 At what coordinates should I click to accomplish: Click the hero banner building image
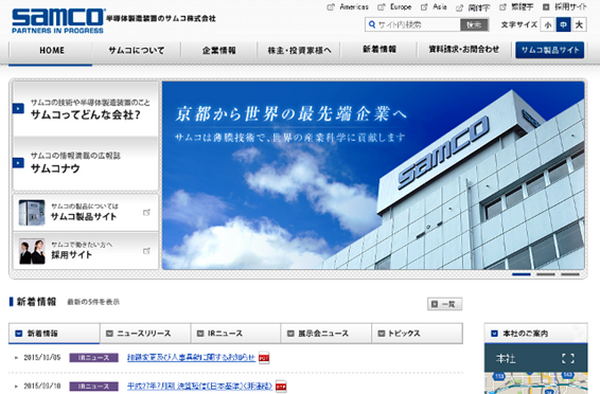(373, 175)
